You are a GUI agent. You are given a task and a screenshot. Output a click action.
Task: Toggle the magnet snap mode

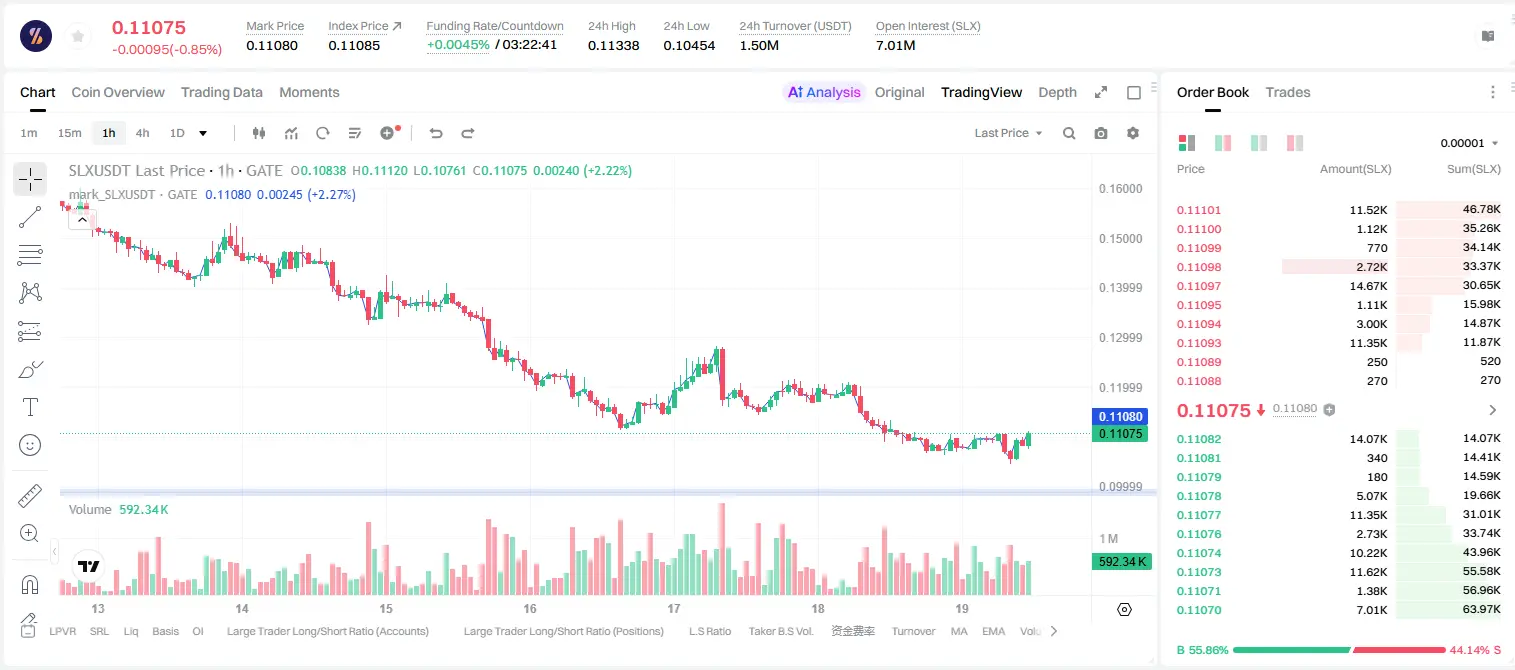30,584
